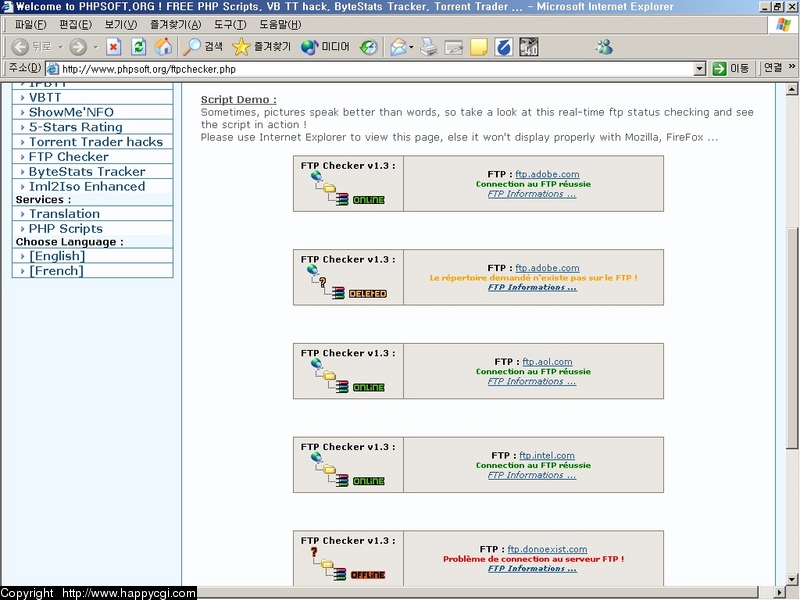Image resolution: width=800 pixels, height=600 pixels.
Task: Open FTP Informations under ftp.intel.com
Action: (532, 476)
